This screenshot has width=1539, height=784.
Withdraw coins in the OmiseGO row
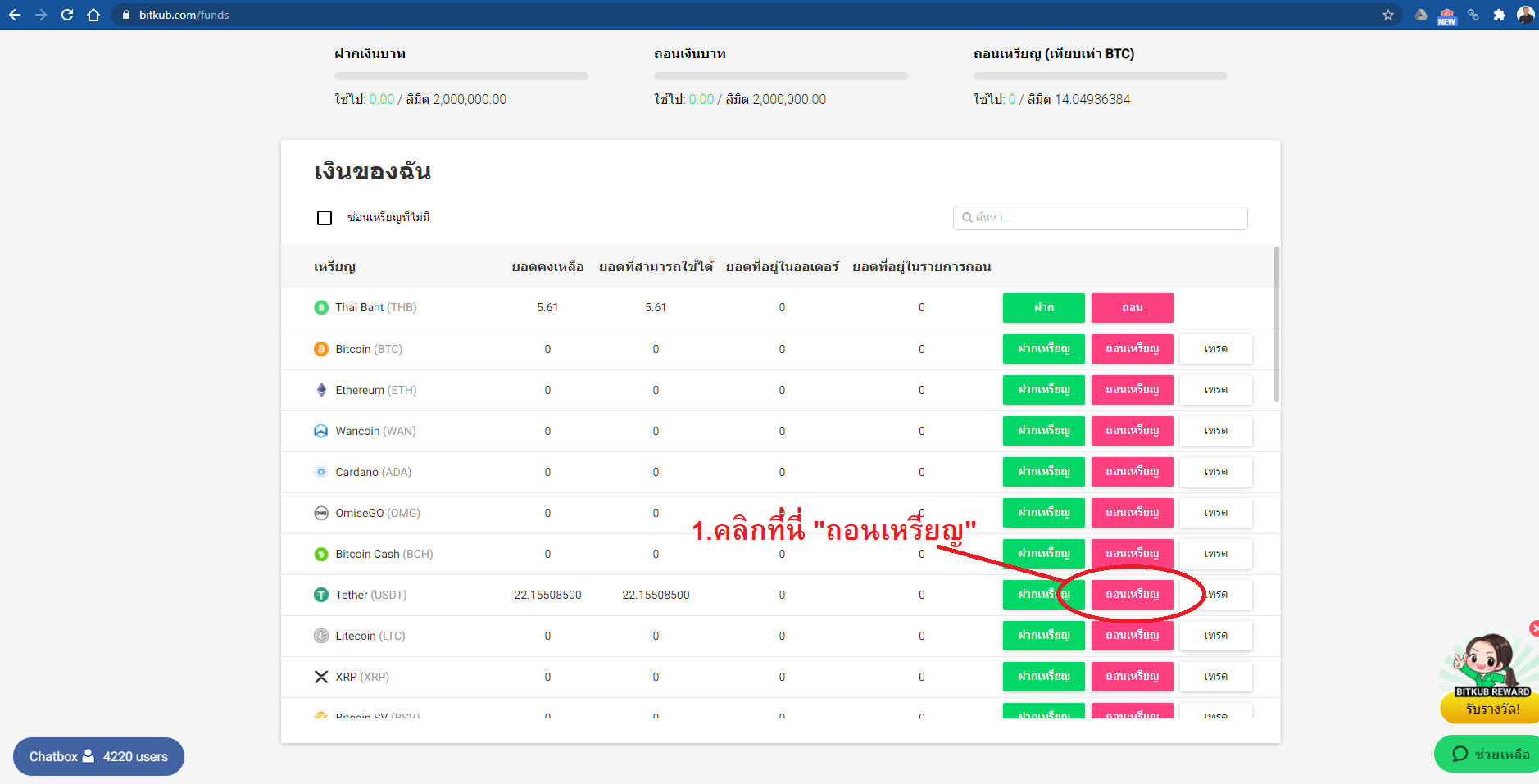click(x=1133, y=513)
